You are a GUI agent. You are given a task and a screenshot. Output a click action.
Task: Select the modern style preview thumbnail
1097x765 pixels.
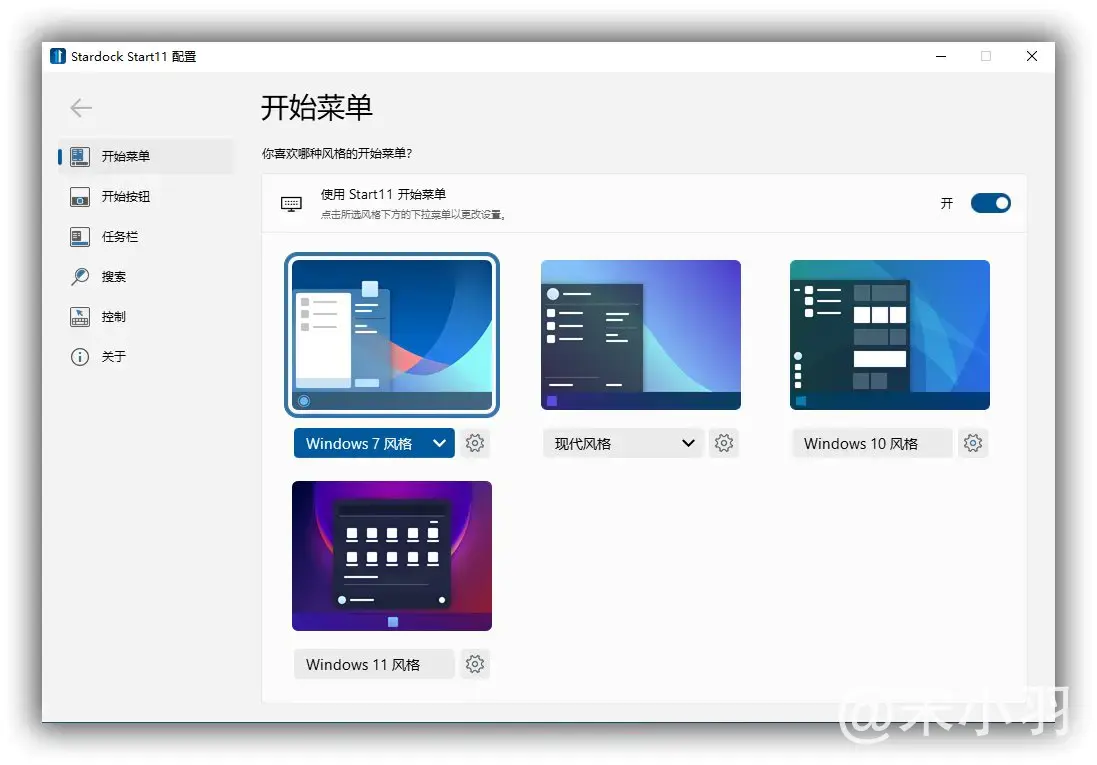click(x=641, y=335)
